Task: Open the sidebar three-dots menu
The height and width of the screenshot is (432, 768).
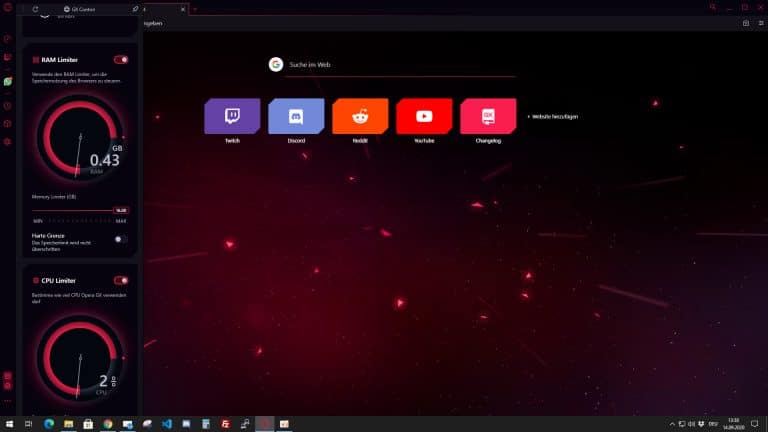Action: (7, 401)
